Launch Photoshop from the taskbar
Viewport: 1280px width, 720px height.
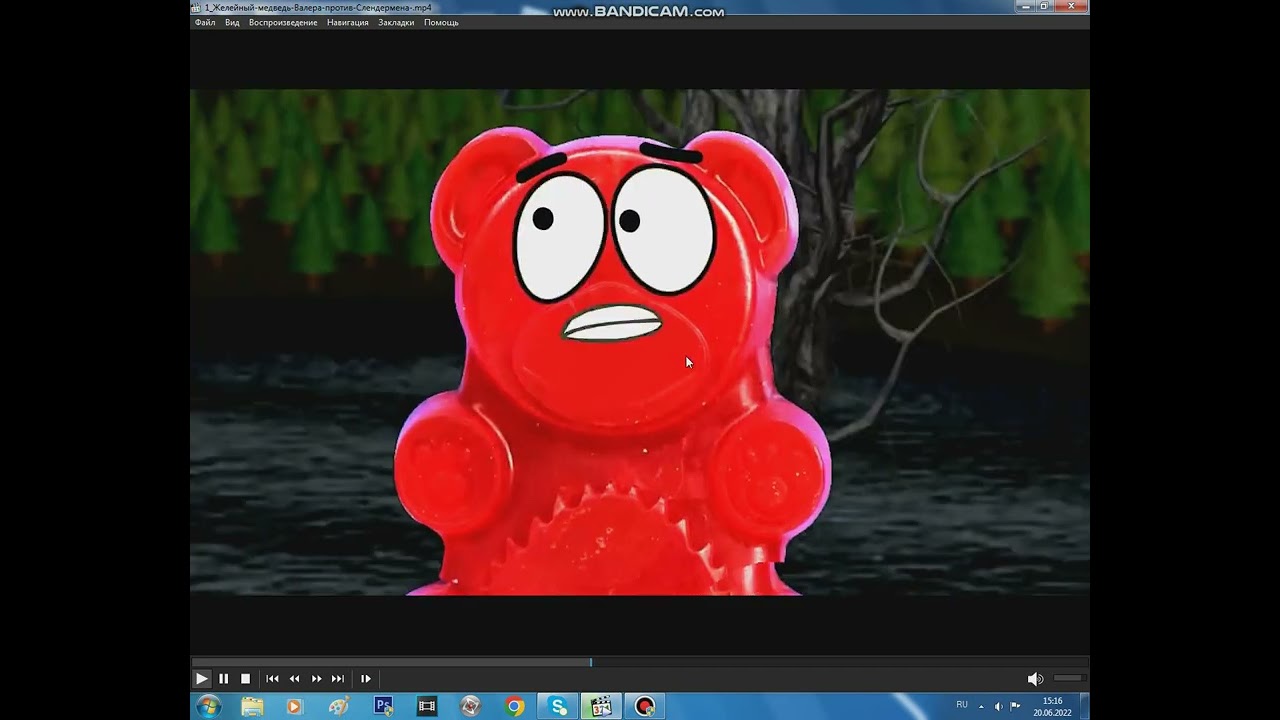(383, 706)
